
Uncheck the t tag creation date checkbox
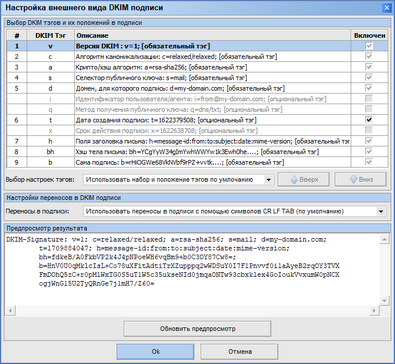click(x=369, y=120)
